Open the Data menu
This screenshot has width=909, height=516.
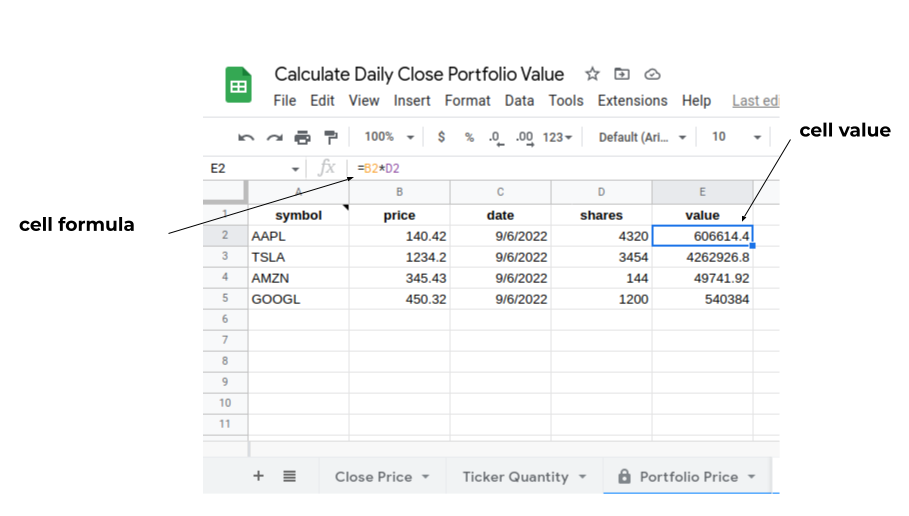tap(519, 101)
